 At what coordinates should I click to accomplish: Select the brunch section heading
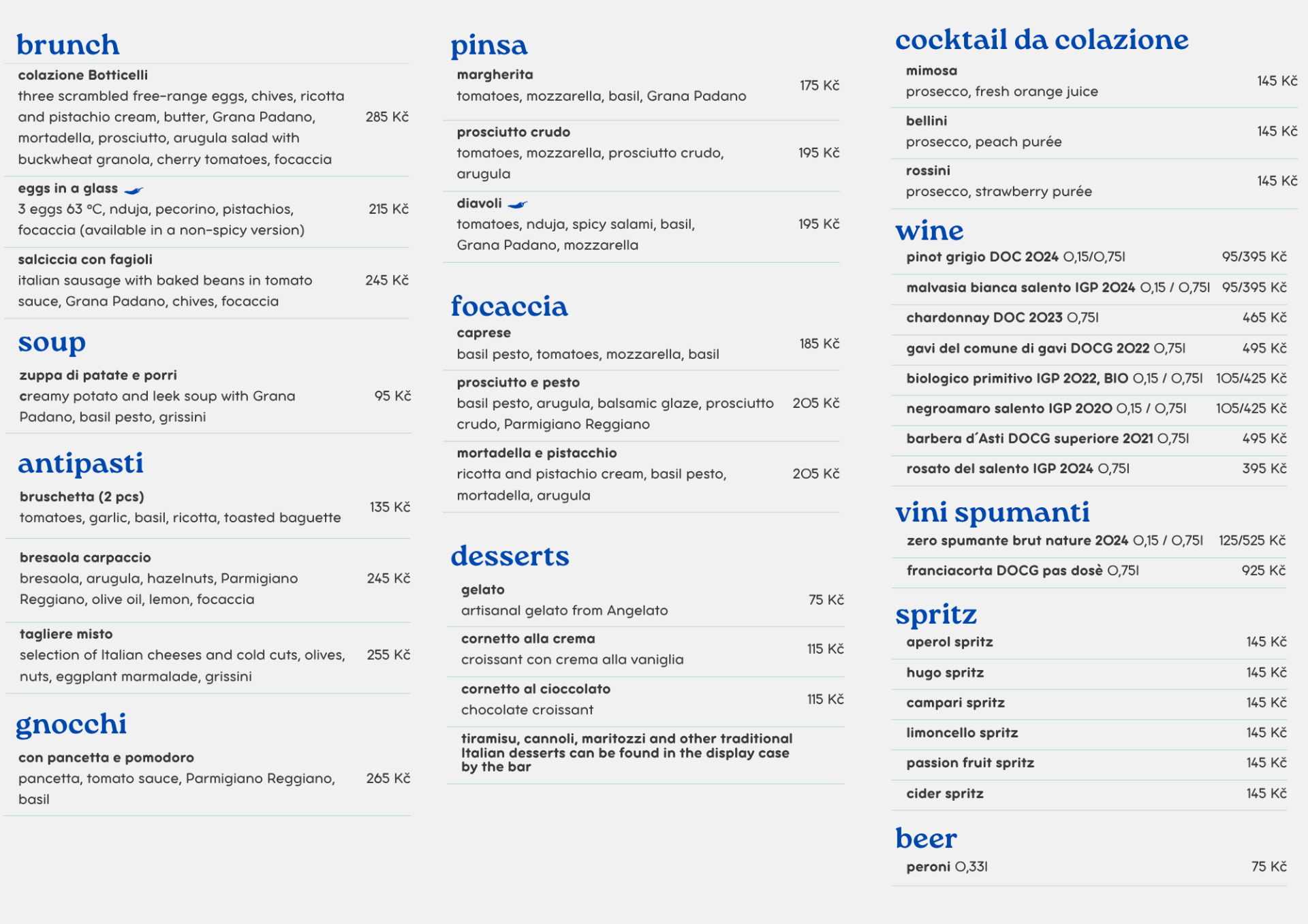click(x=68, y=45)
